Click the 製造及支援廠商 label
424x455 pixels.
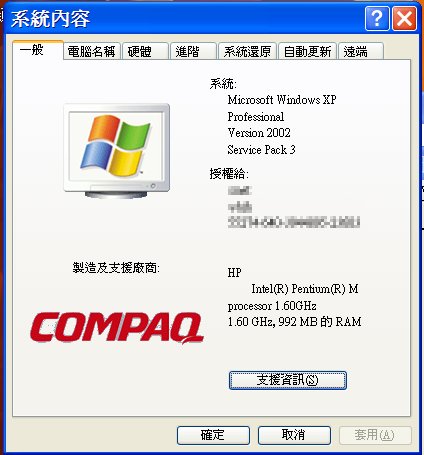tap(116, 268)
